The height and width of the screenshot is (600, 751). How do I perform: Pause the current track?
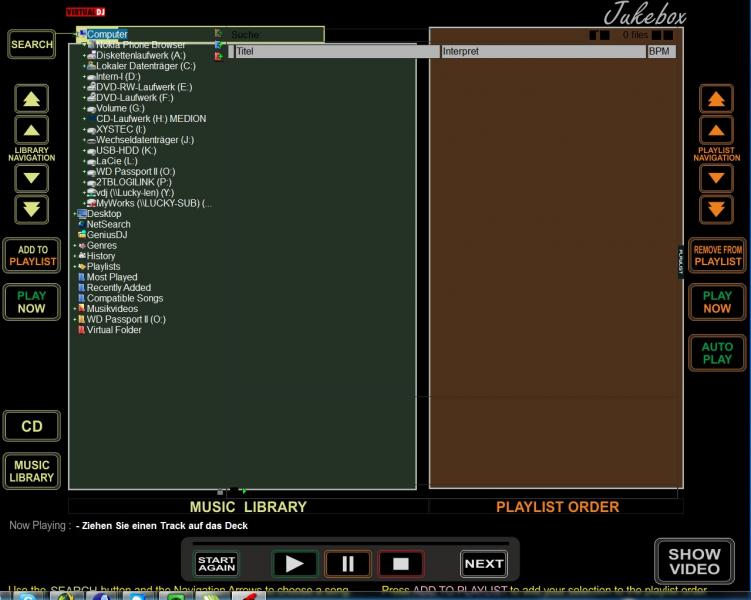pos(348,564)
